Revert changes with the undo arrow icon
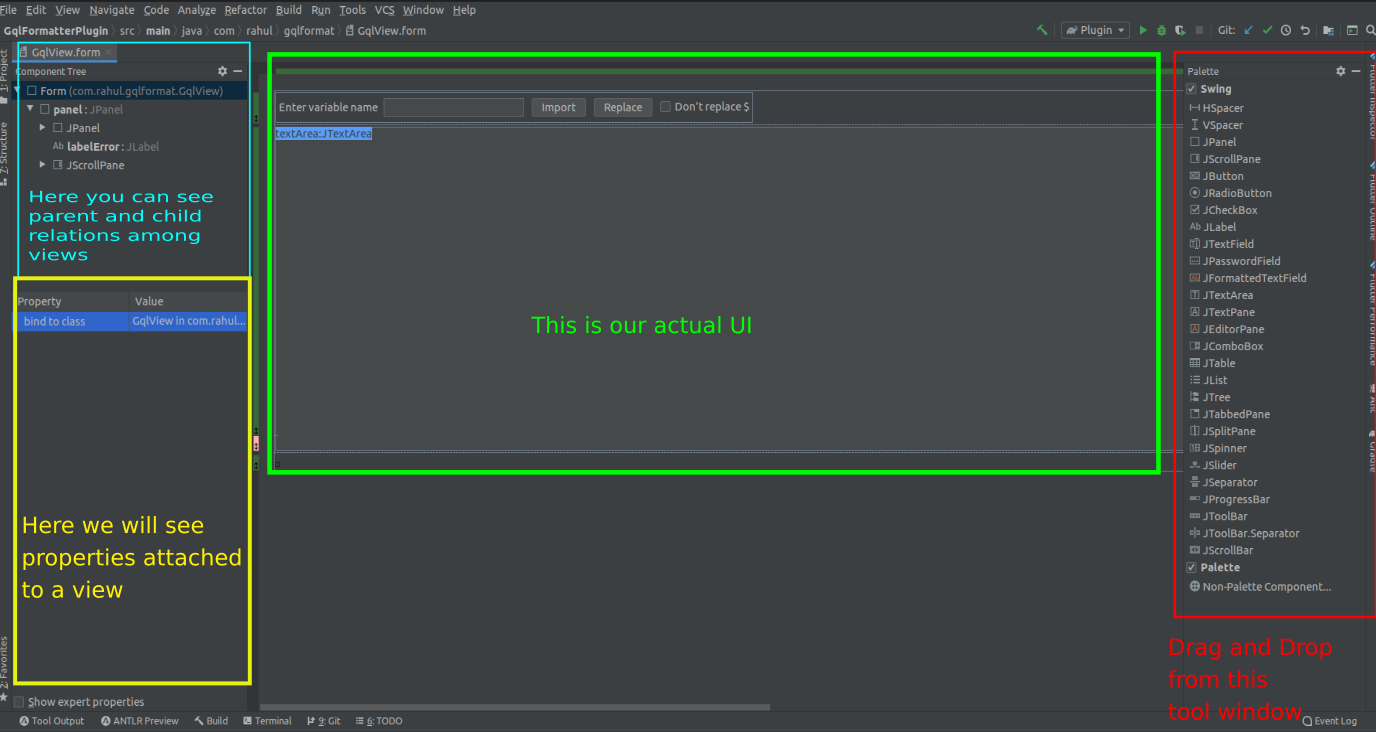The height and width of the screenshot is (732, 1376). 1305,30
